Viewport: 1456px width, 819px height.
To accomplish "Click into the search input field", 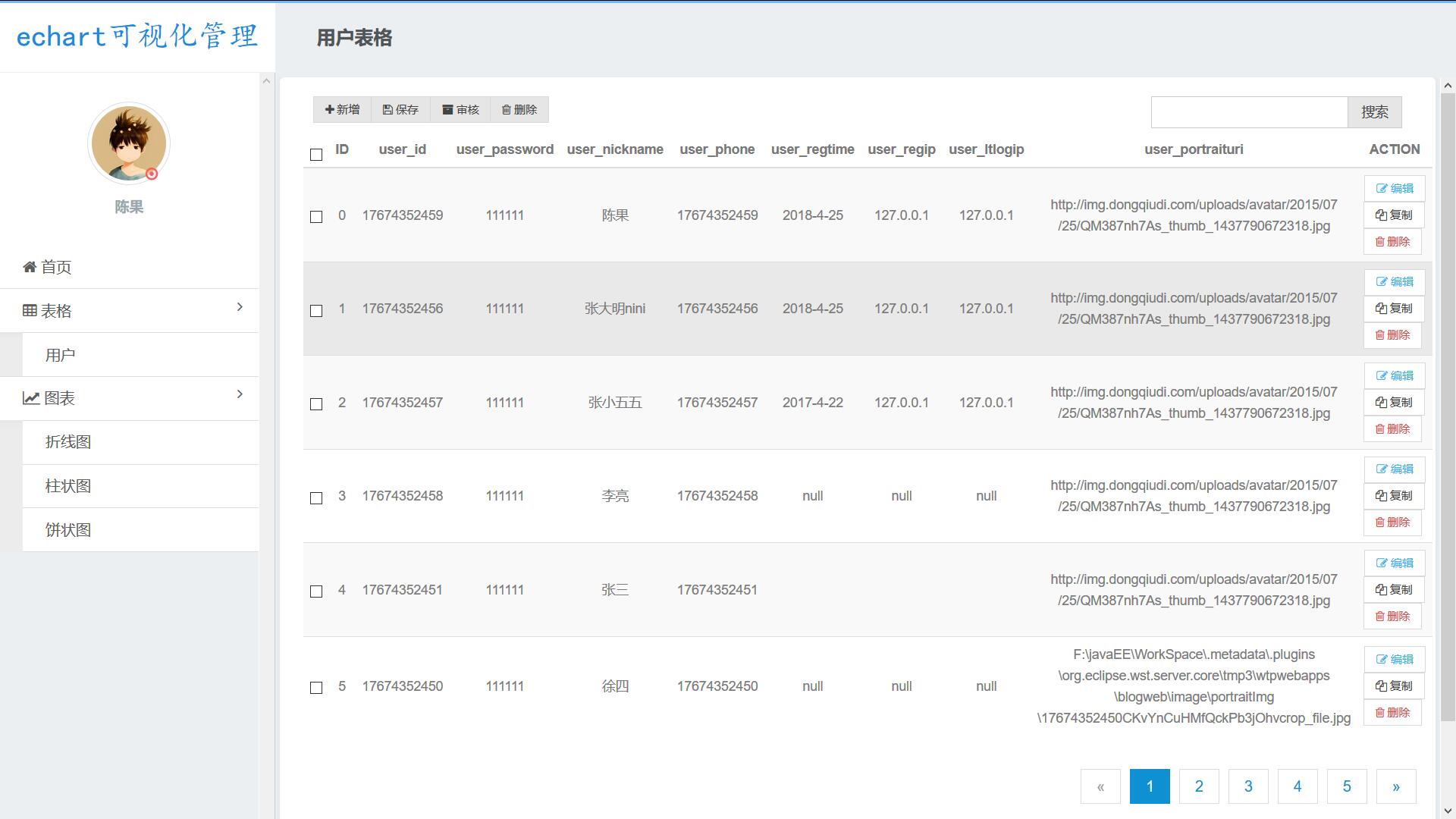I will pyautogui.click(x=1249, y=112).
